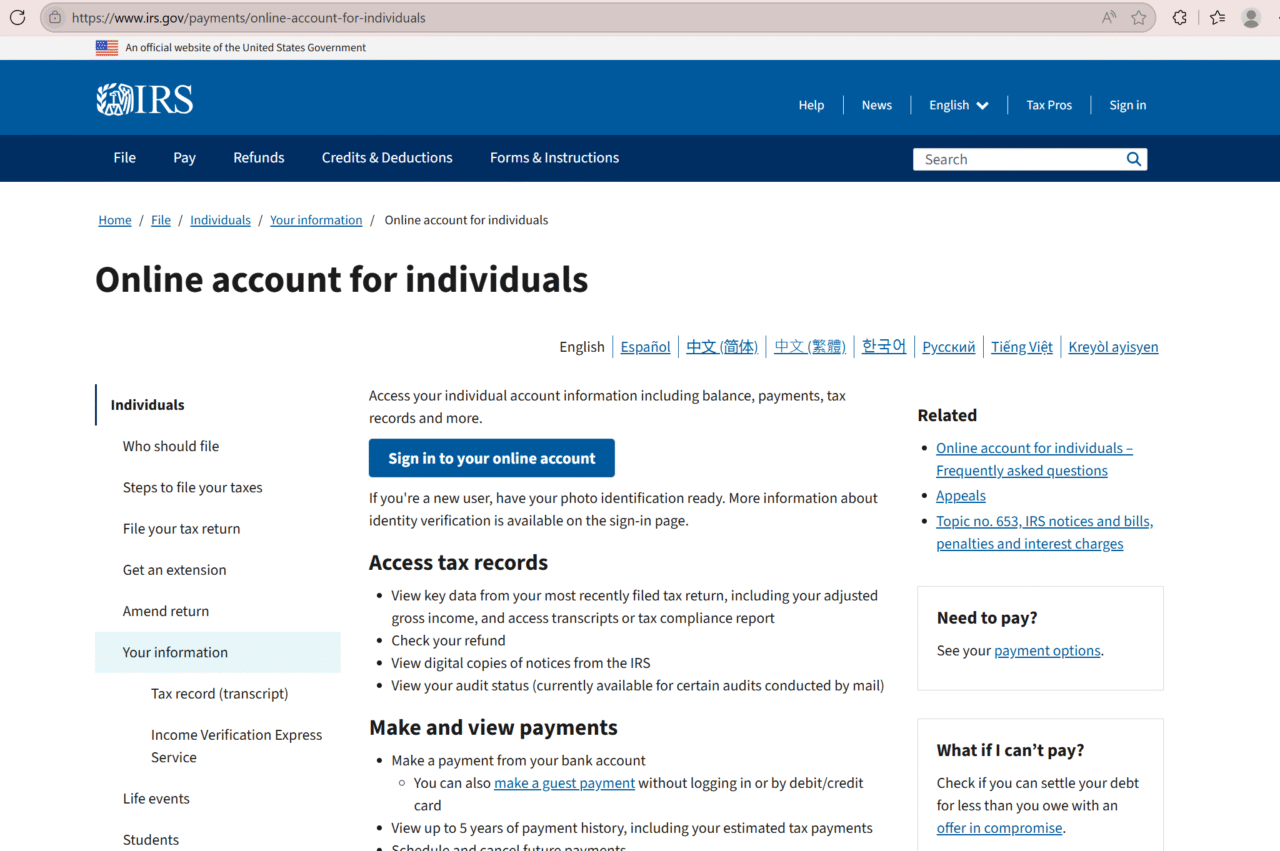
Task: Open the Pay menu
Action: coord(184,157)
